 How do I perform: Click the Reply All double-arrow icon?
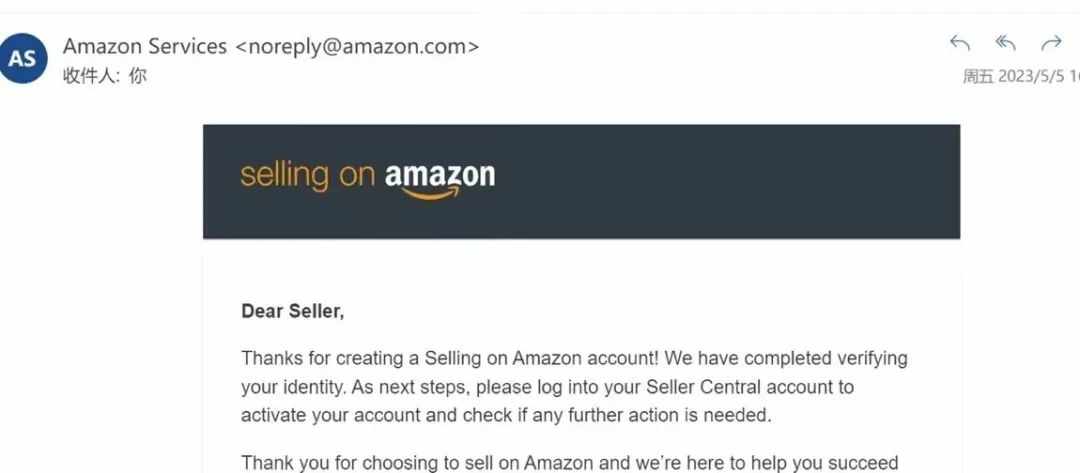point(1006,43)
